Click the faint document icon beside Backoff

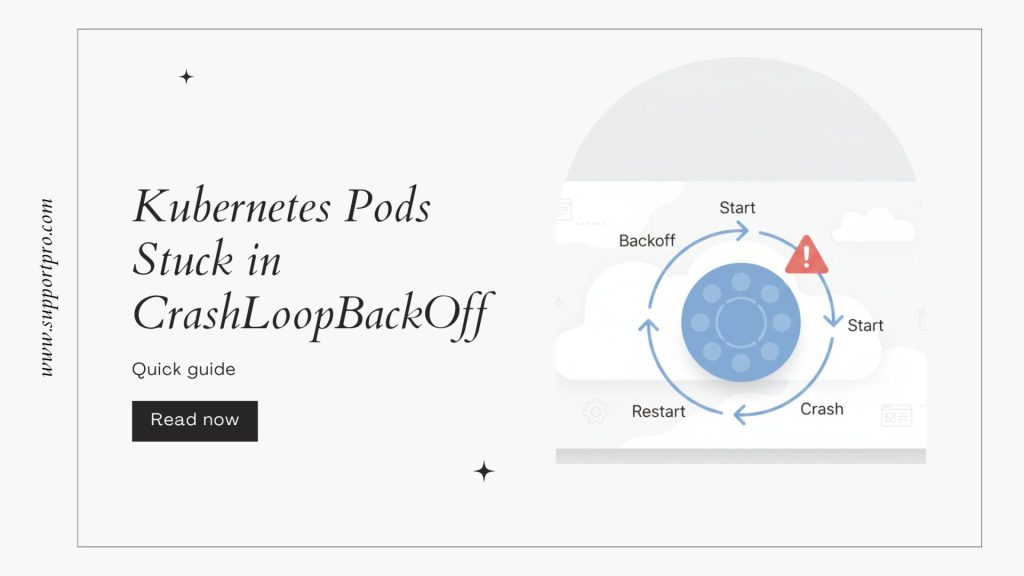(564, 211)
